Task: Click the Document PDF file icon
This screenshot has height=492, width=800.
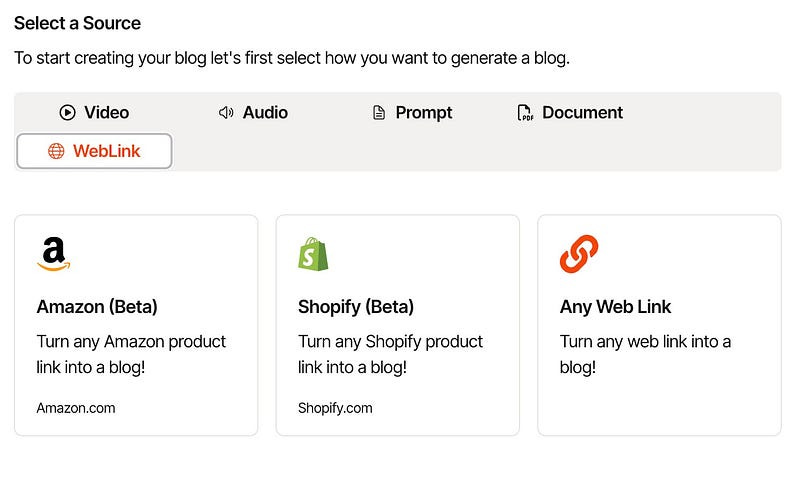Action: tap(525, 112)
